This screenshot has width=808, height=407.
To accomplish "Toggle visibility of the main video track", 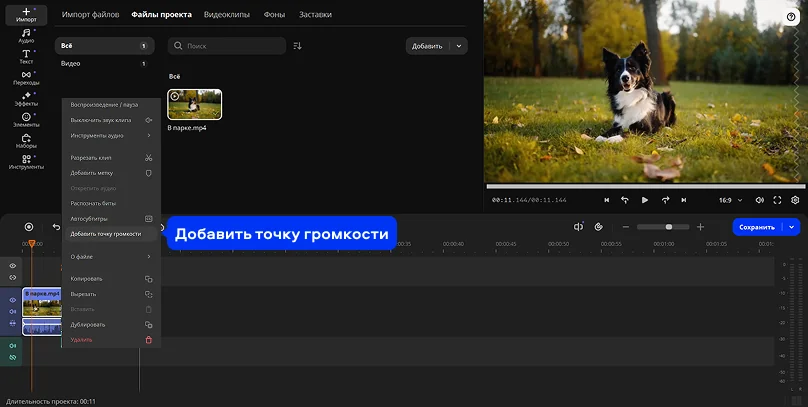I will (x=13, y=300).
